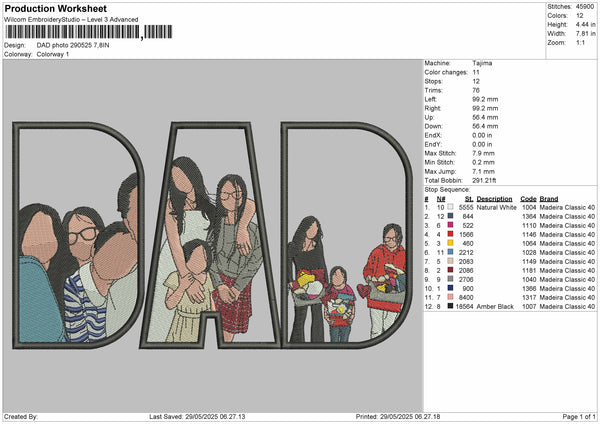The height and width of the screenshot is (424, 600).
Task: Click the Natural White swatch in stop 1
Action: tap(450, 207)
